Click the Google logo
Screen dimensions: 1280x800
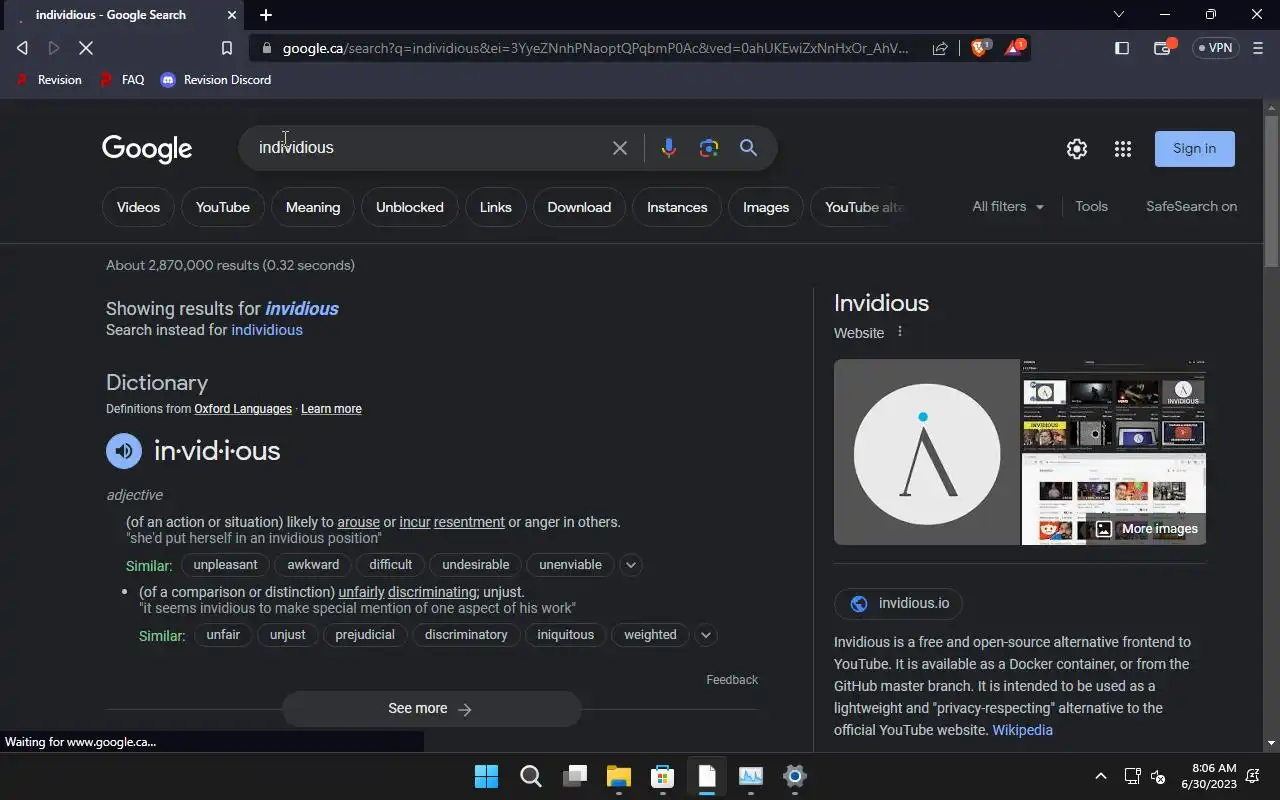coord(147,148)
